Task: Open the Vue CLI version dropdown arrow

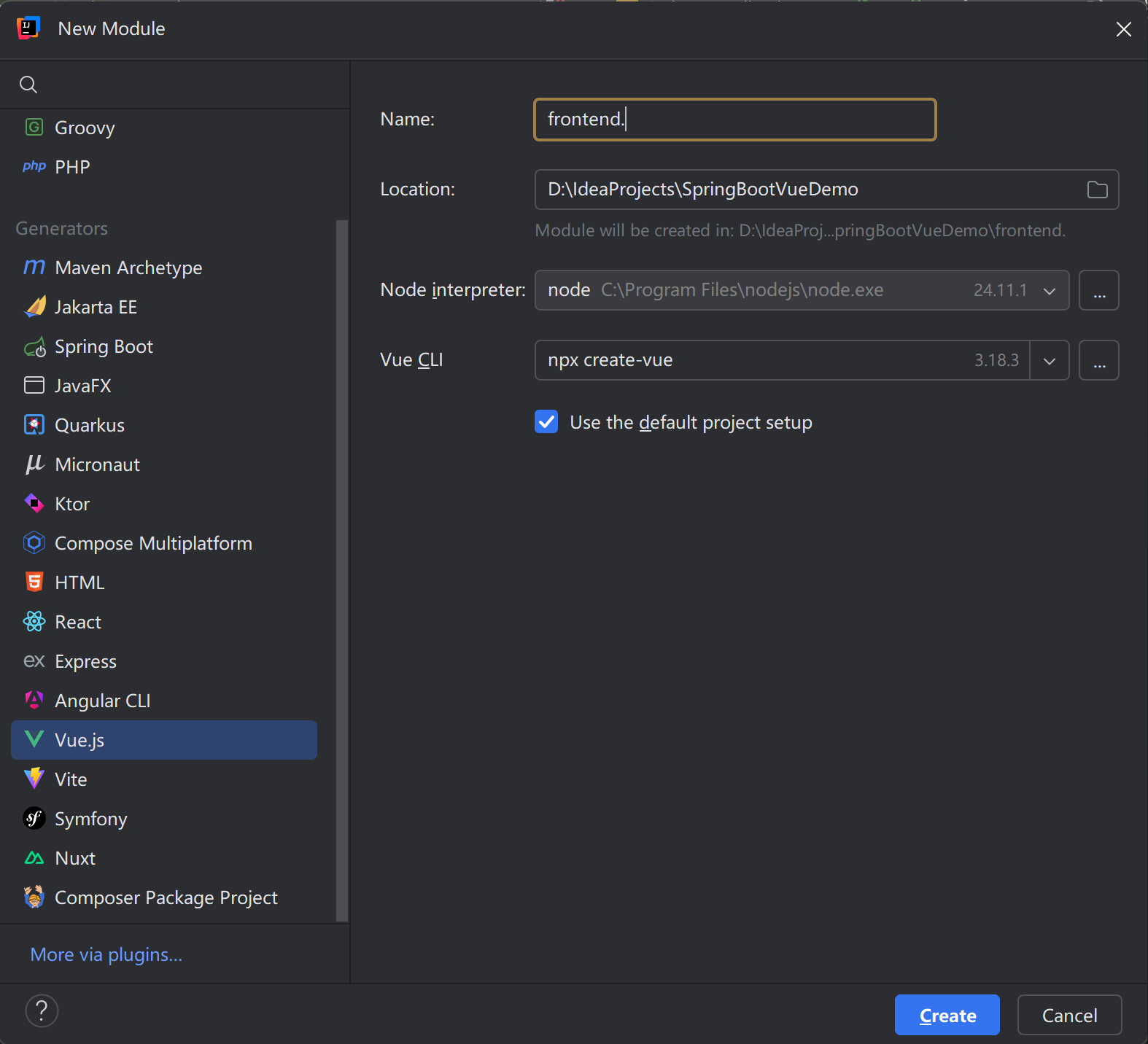Action: 1050,360
